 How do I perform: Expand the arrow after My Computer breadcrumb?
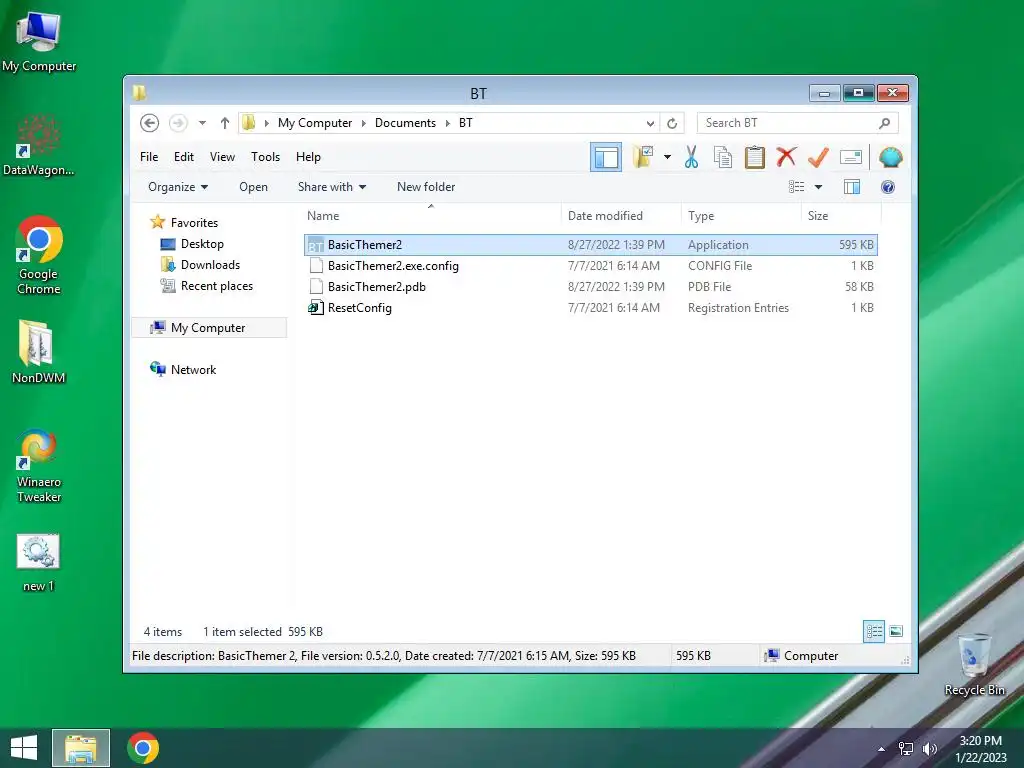pyautogui.click(x=364, y=123)
